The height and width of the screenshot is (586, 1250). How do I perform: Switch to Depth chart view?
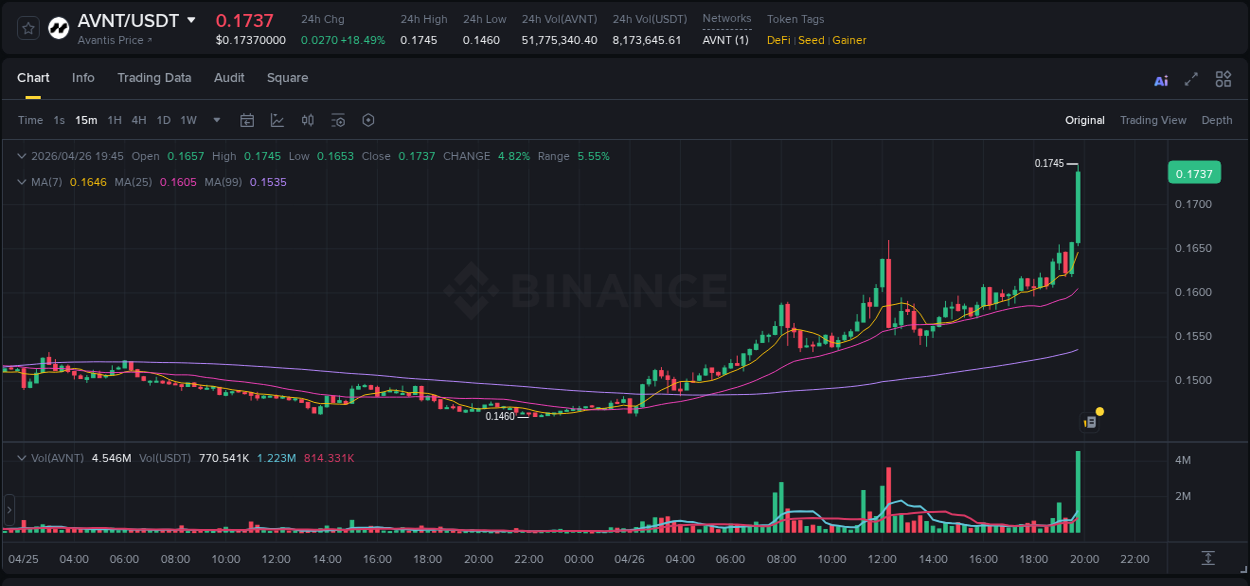(x=1217, y=120)
